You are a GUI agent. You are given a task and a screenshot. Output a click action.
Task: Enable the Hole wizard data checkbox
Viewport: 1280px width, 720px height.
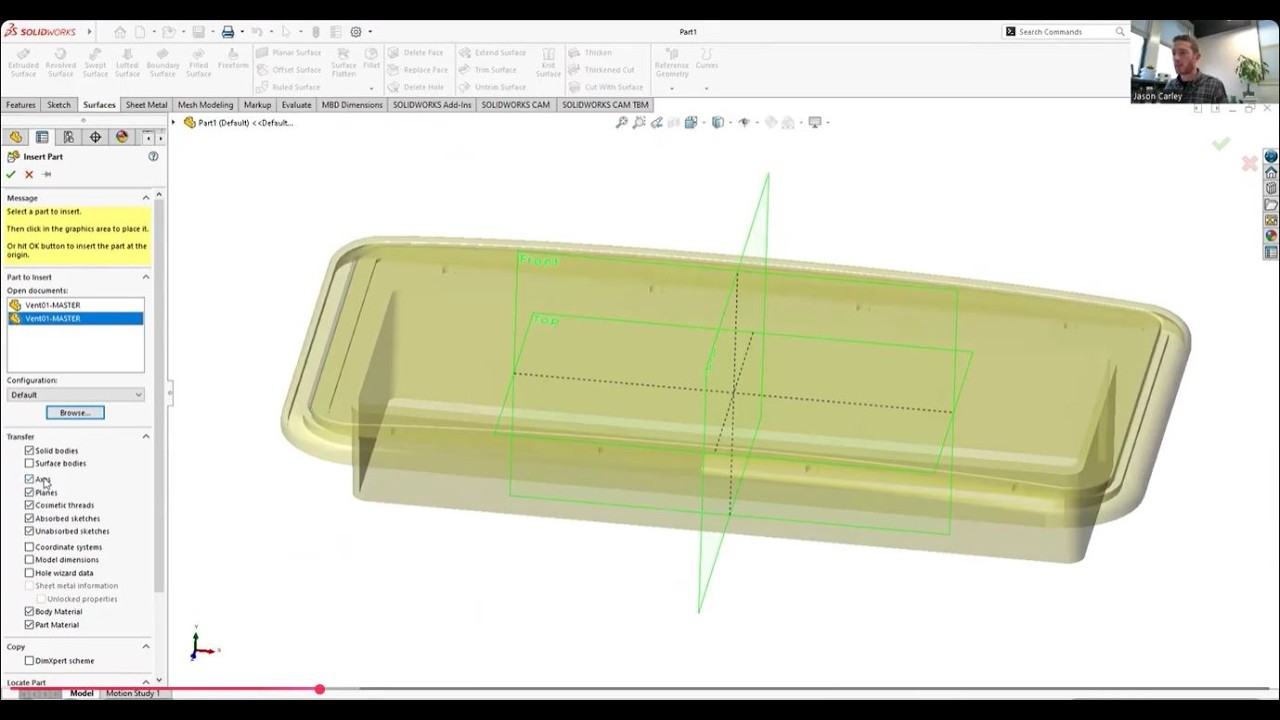(29, 573)
